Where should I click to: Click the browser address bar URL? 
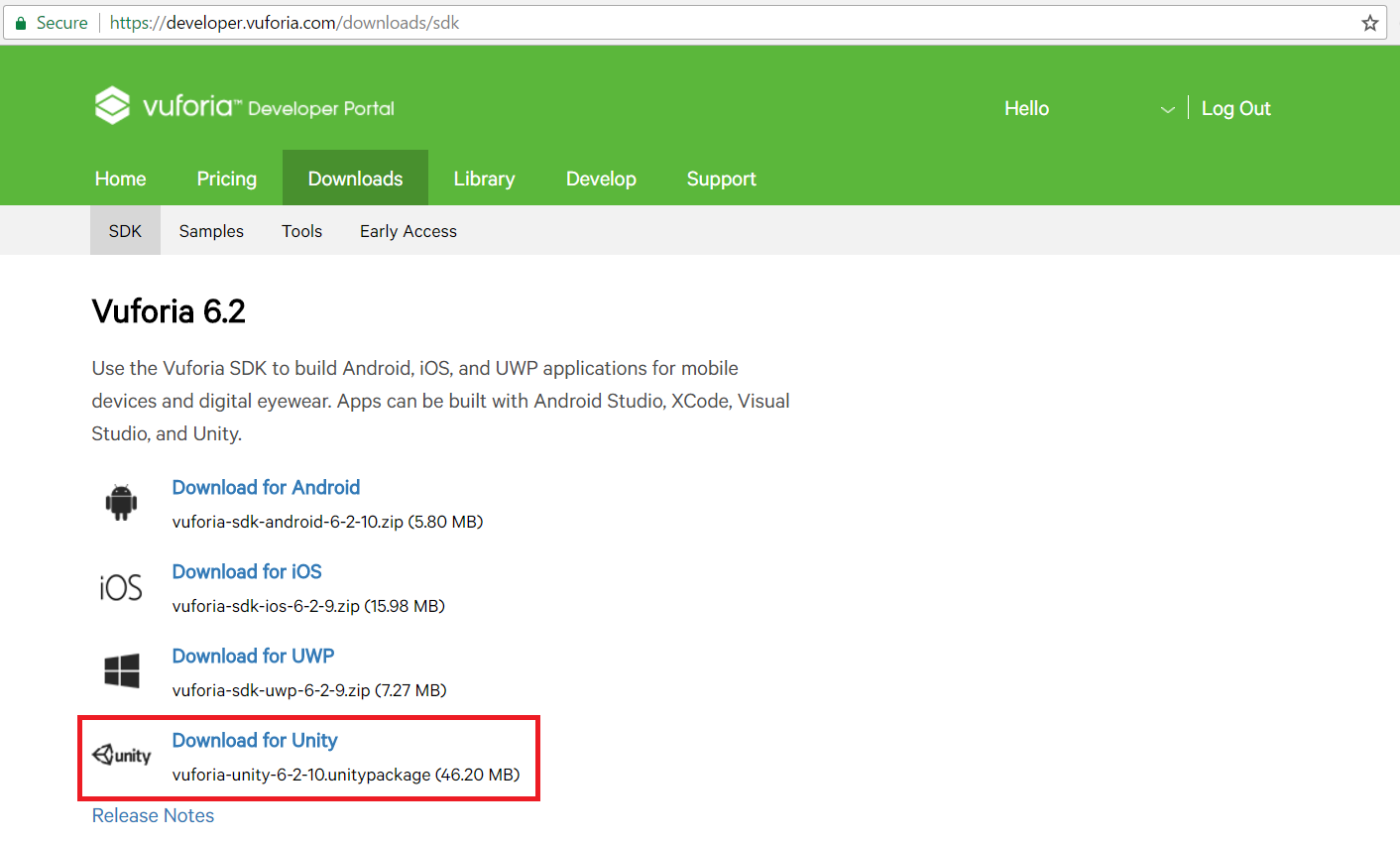coord(285,23)
